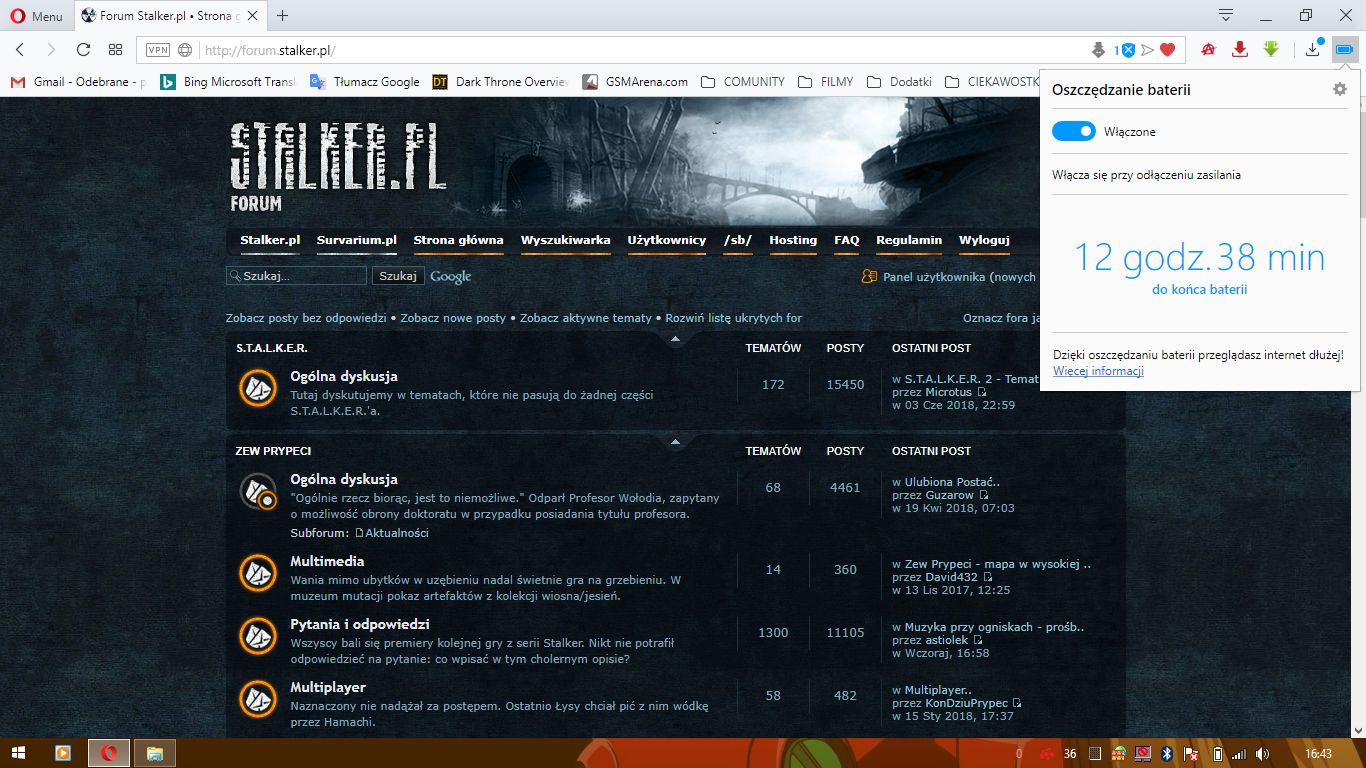1366x768 pixels.
Task: Focus the forum Szukaj search field
Action: (297, 276)
